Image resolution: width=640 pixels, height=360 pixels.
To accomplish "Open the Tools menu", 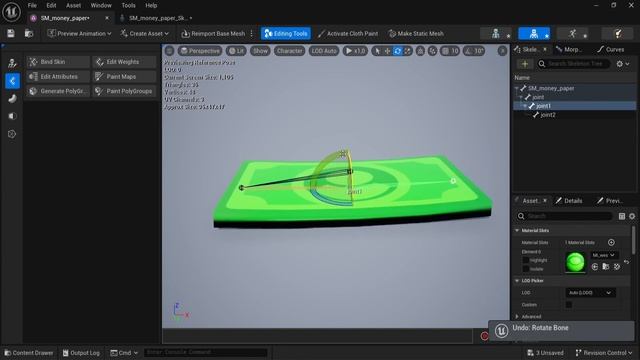I will (x=128, y=5).
